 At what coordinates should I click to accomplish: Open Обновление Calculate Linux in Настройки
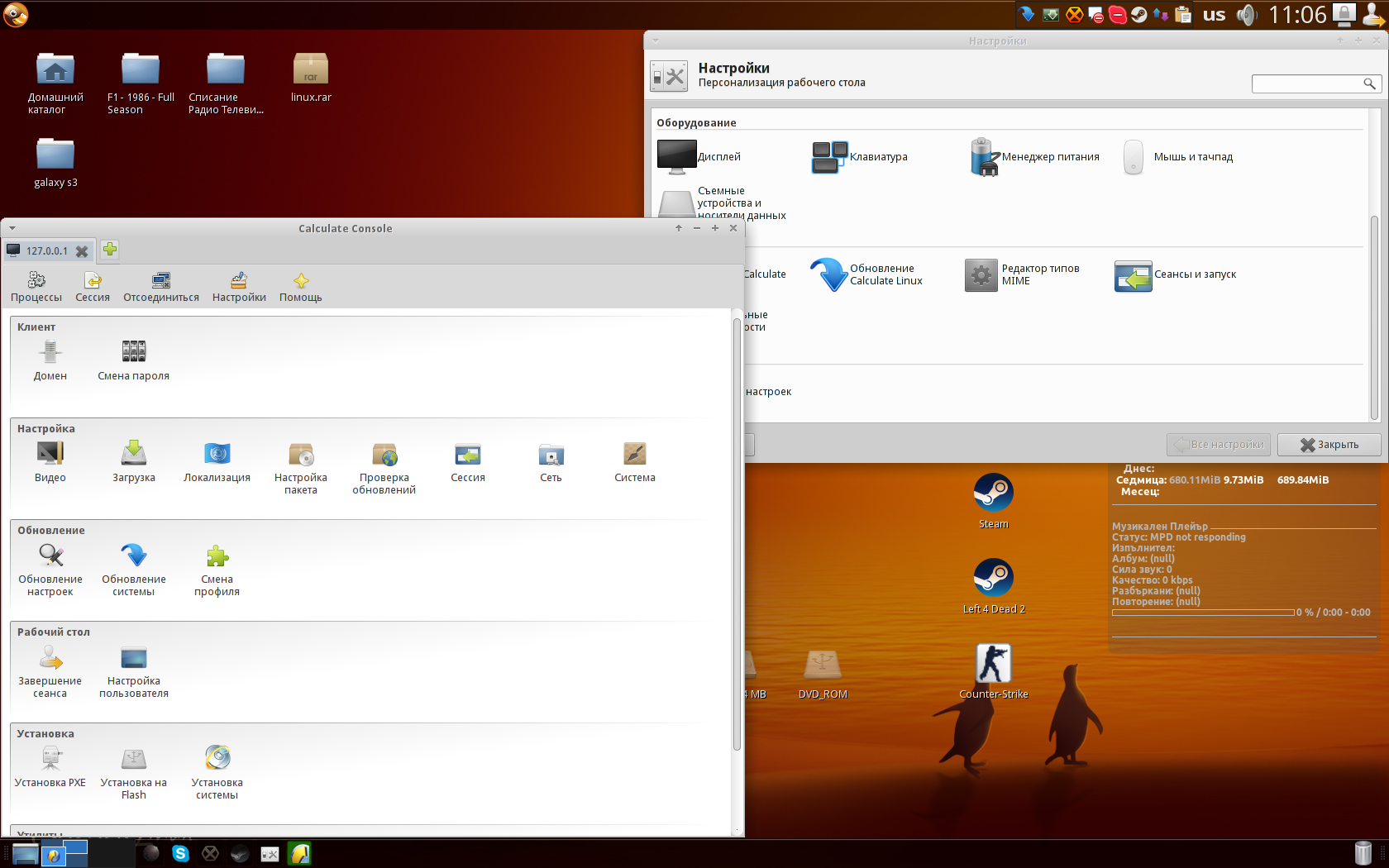(866, 274)
